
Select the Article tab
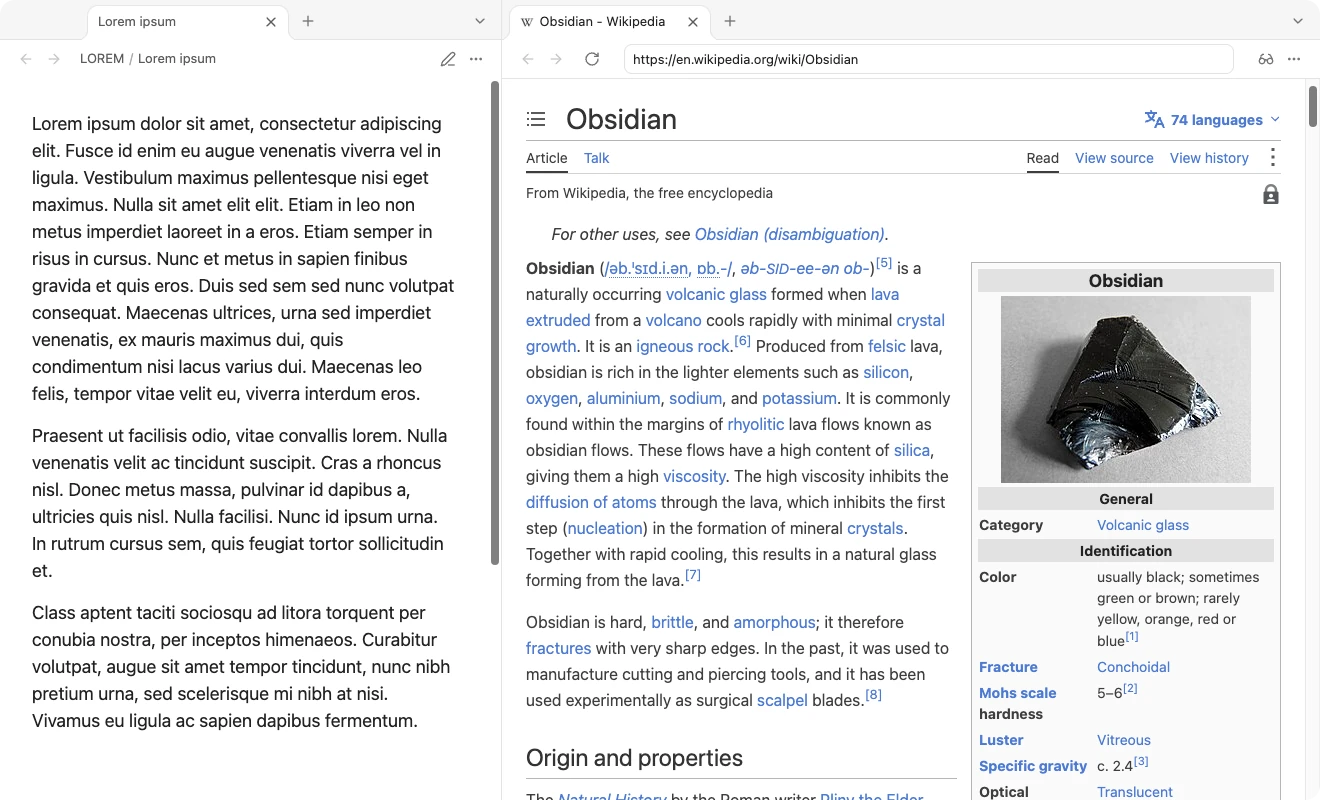click(547, 158)
